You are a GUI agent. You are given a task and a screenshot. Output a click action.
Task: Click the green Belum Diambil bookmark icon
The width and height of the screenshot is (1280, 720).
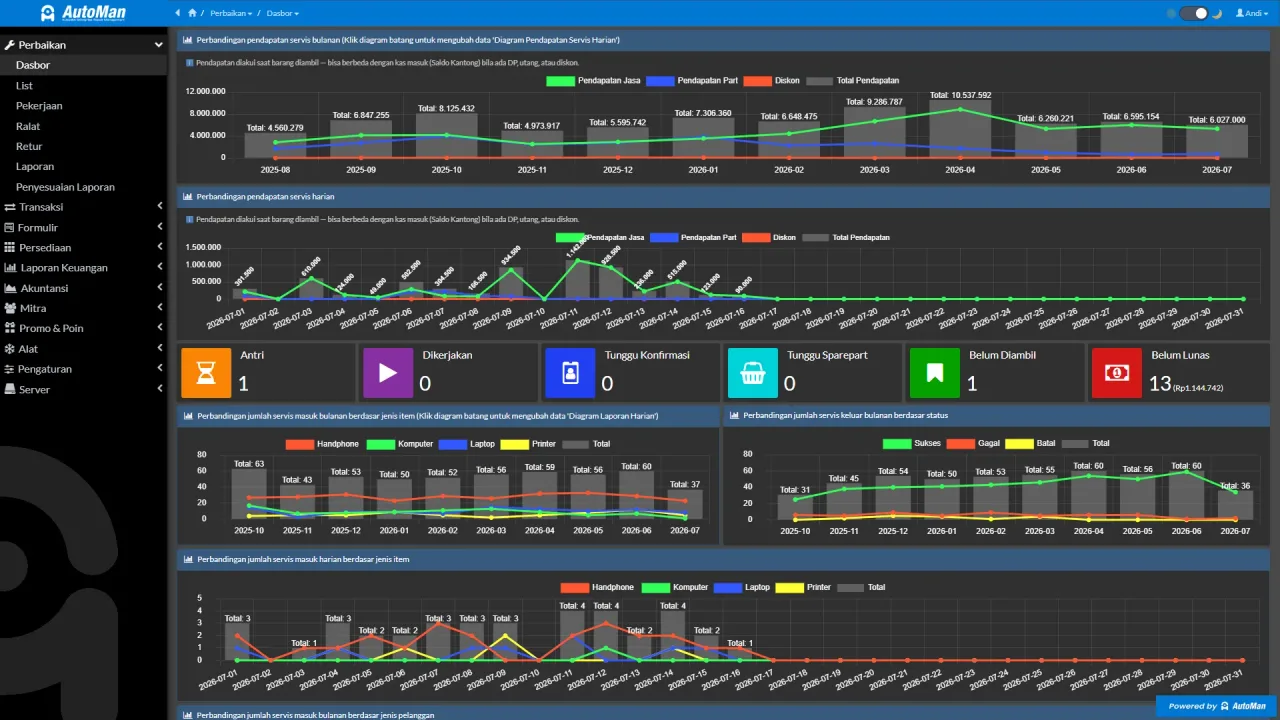tap(935, 373)
